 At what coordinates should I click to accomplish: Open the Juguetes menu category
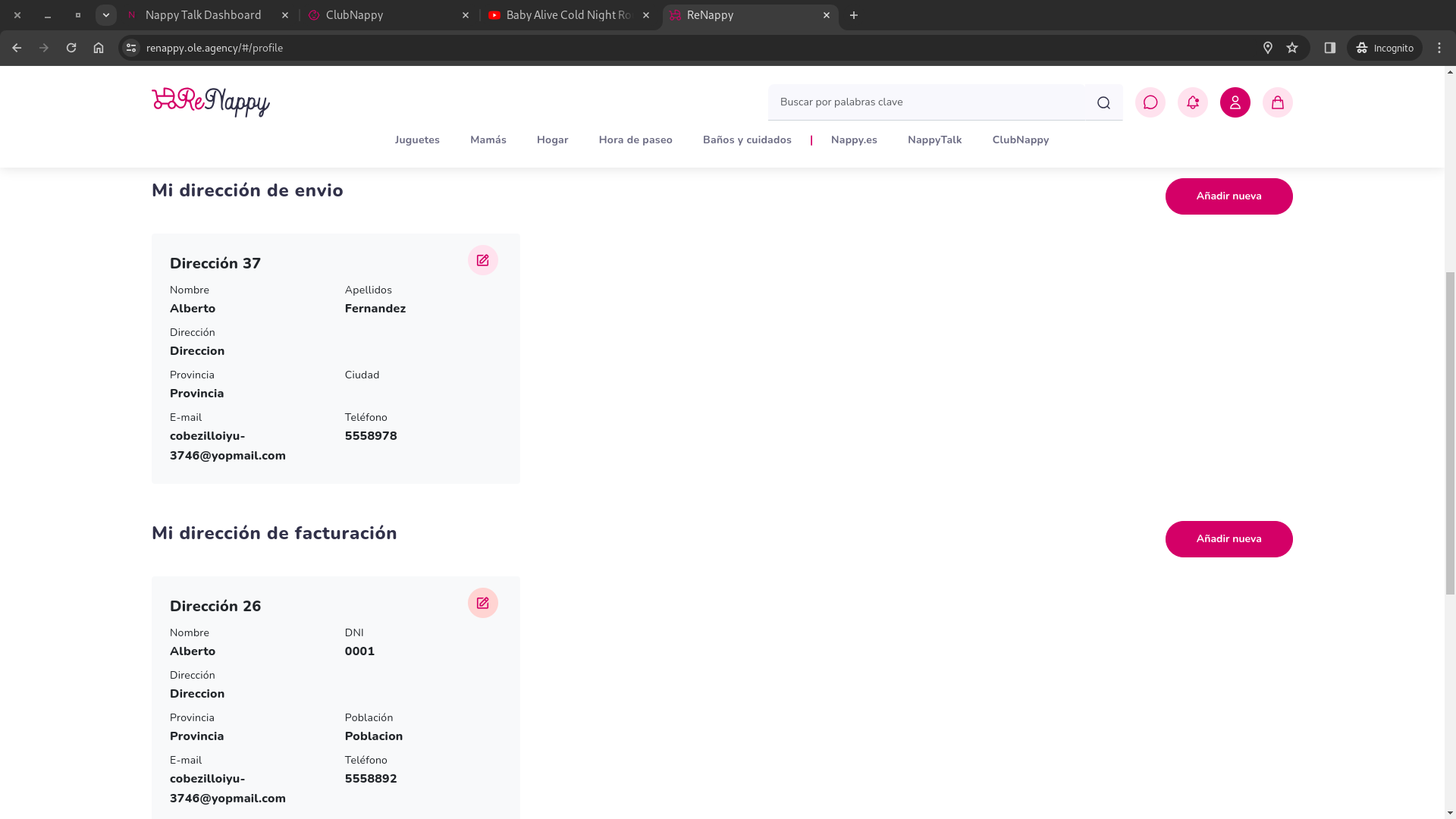(x=417, y=140)
